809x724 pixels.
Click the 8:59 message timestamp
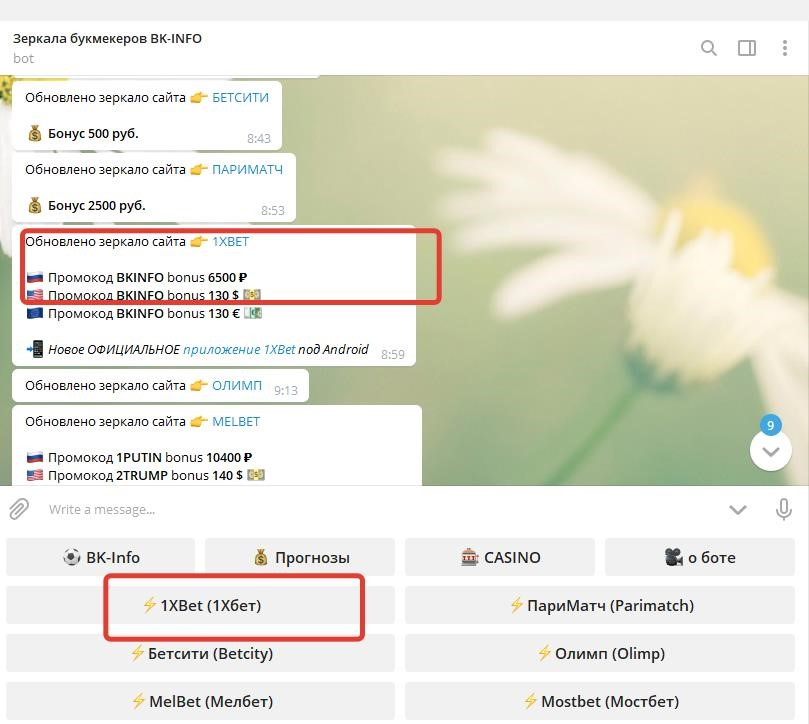pos(393,354)
